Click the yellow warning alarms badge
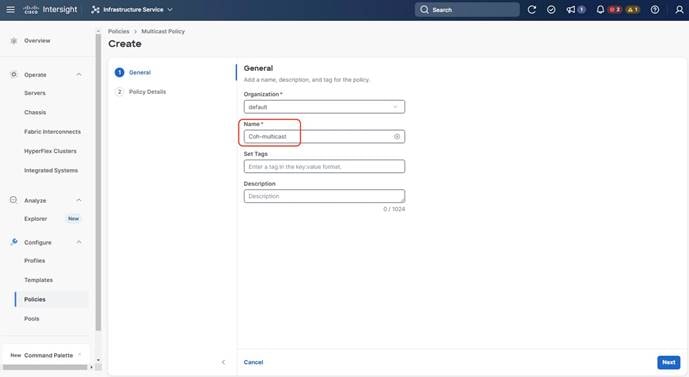 coord(632,9)
